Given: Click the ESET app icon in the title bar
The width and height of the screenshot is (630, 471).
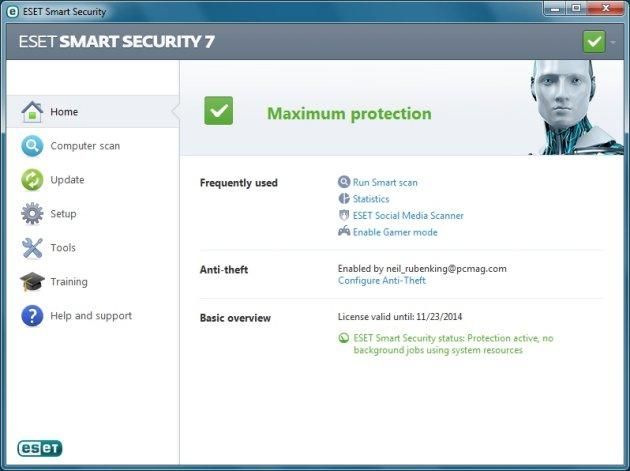Looking at the screenshot, I should (x=12, y=12).
